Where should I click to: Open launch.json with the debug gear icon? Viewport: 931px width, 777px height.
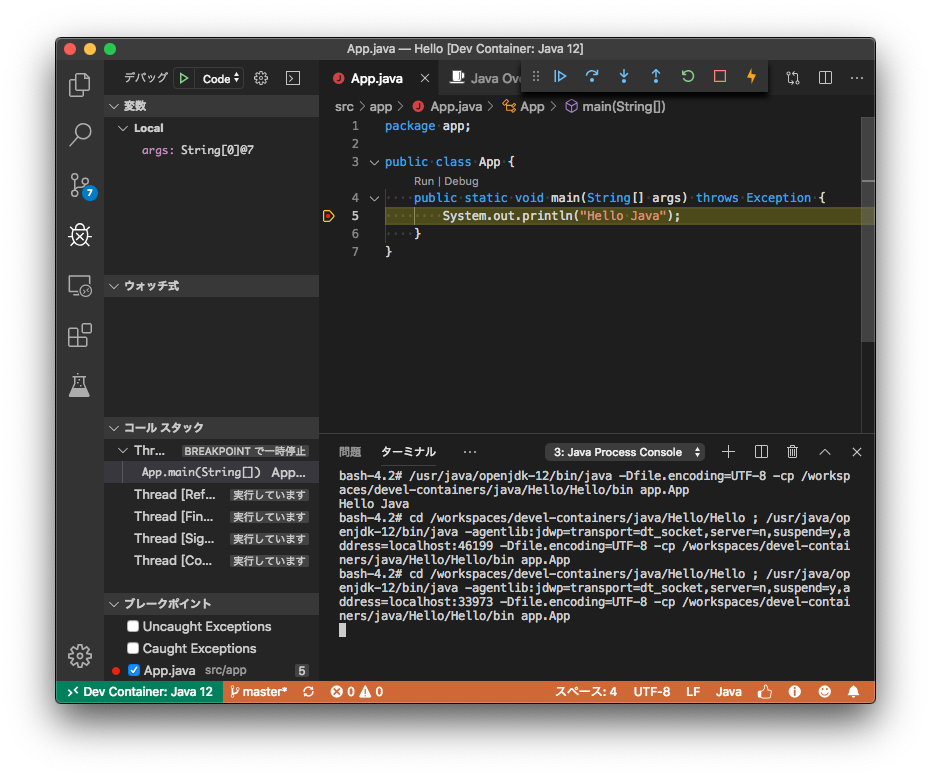261,78
